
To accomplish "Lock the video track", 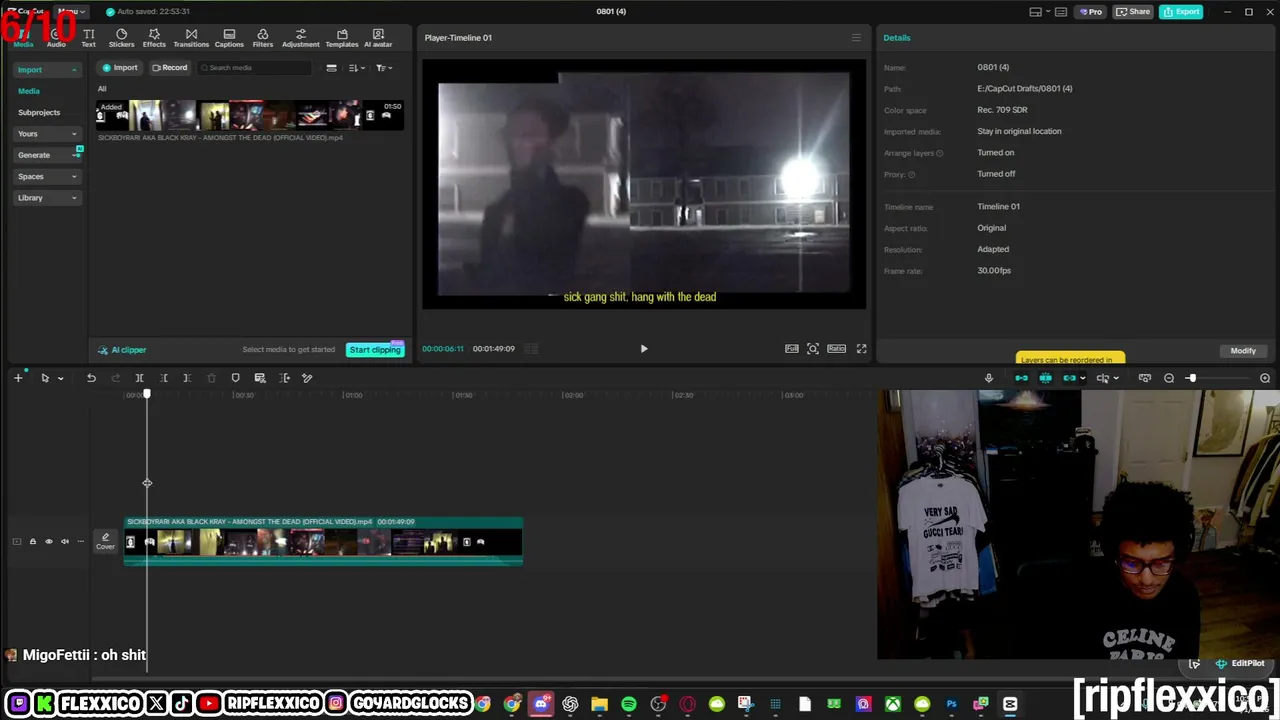I will (32, 542).
